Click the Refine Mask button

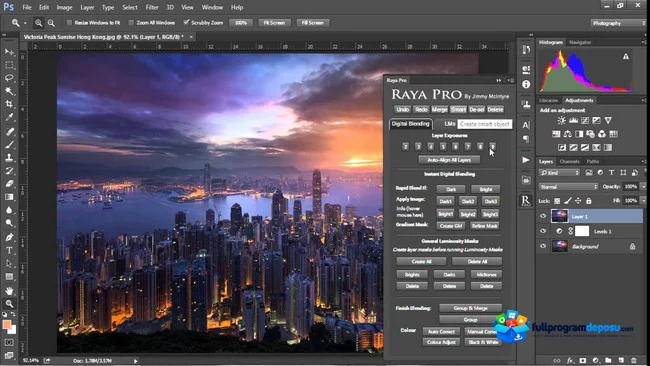click(x=485, y=226)
